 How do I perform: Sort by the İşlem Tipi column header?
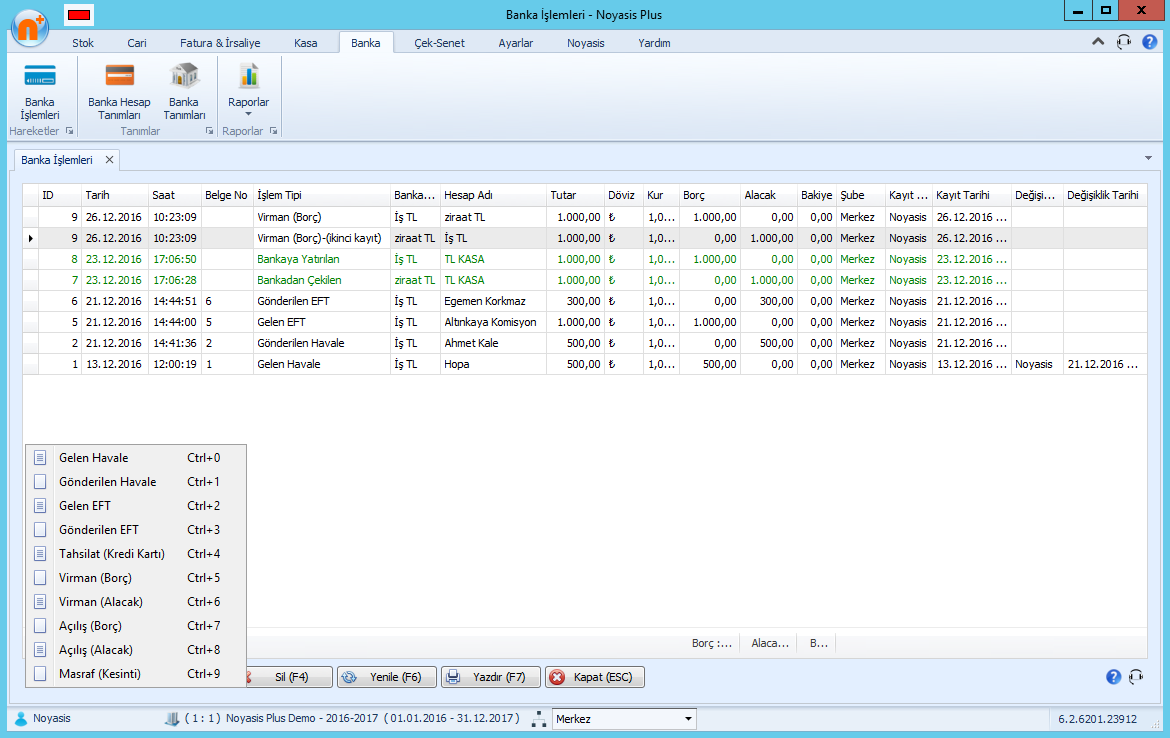(x=322, y=195)
